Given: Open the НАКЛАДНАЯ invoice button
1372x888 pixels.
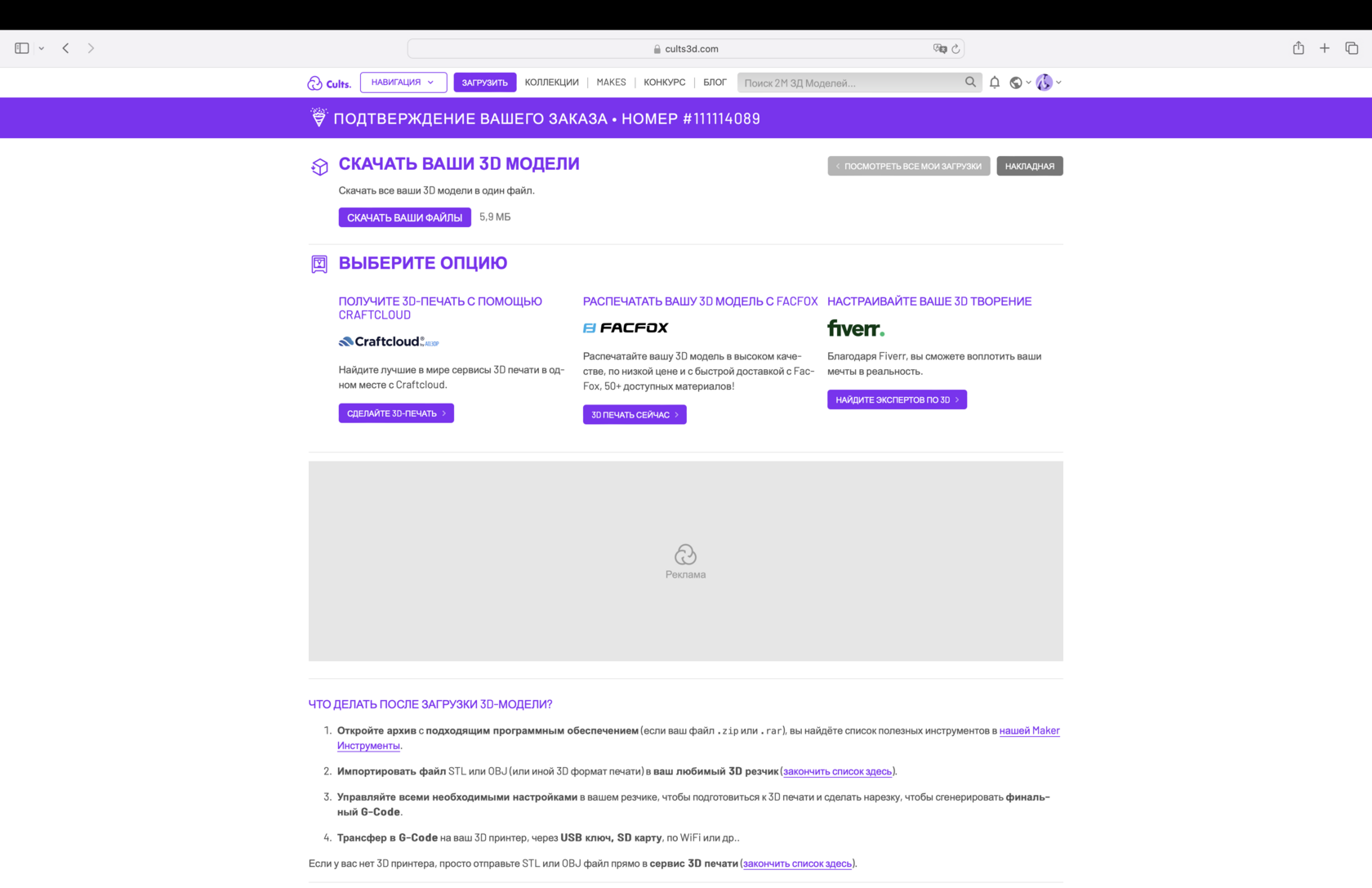Looking at the screenshot, I should 1030,166.
